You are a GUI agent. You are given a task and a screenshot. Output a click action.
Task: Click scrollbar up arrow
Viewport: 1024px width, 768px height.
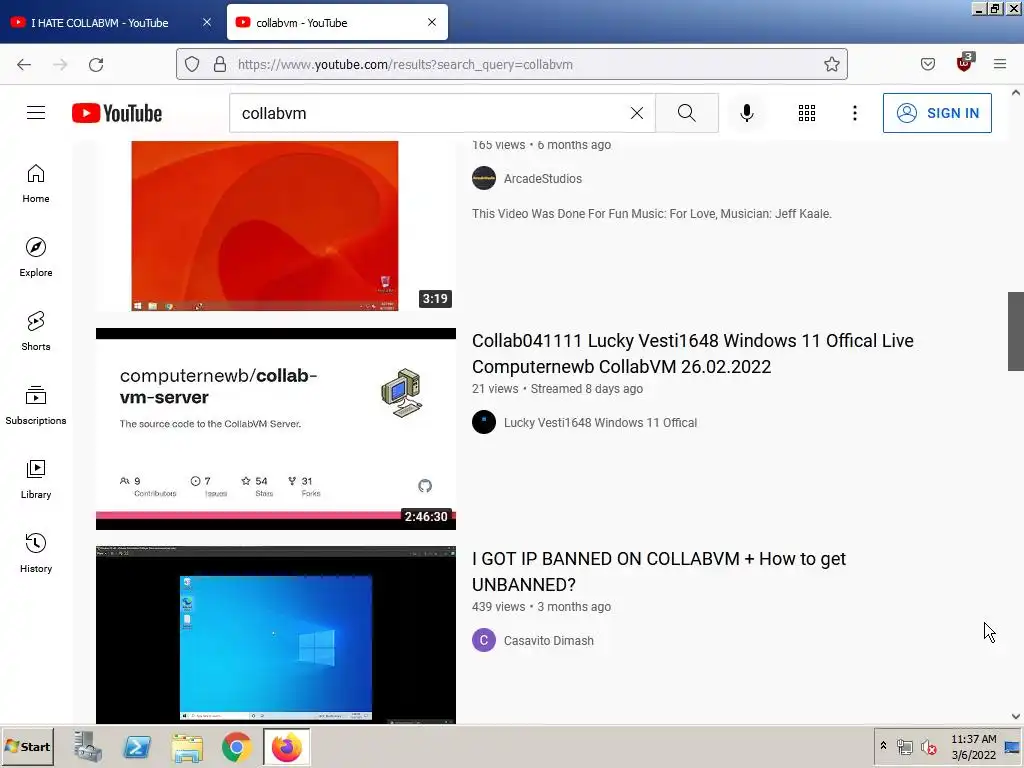pos(1016,93)
